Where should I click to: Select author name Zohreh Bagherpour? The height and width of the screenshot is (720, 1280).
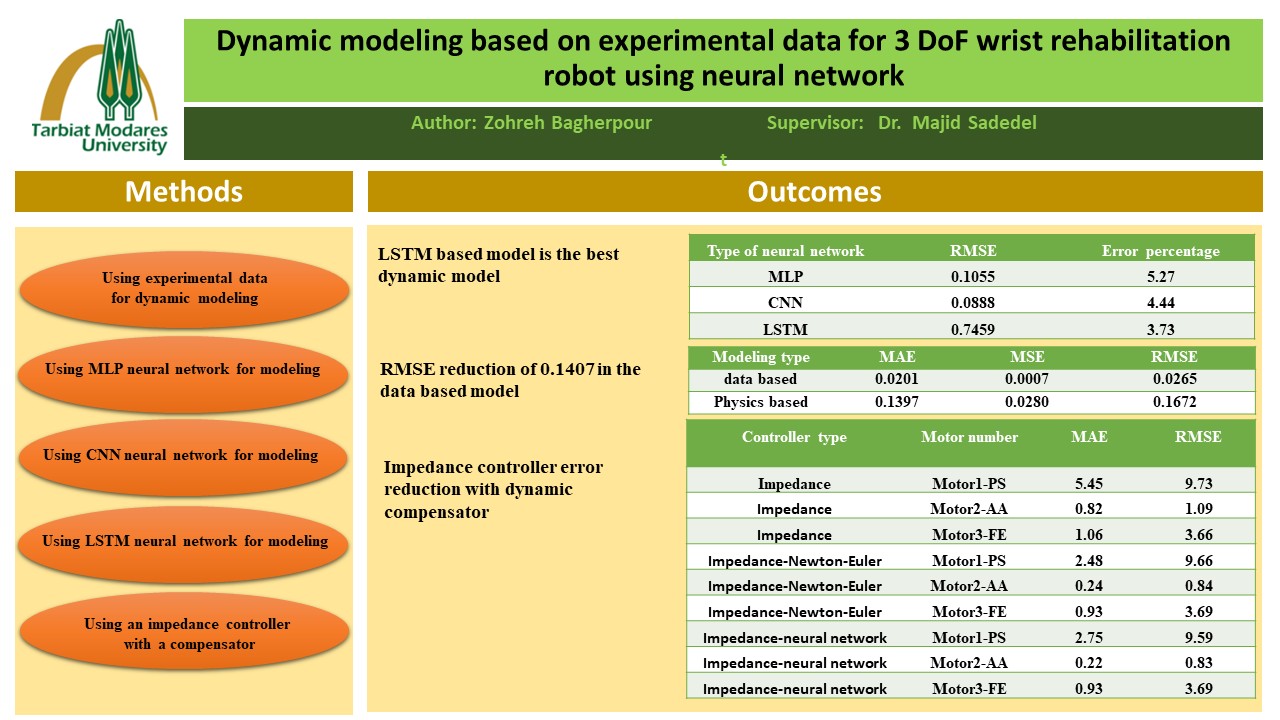pos(531,123)
